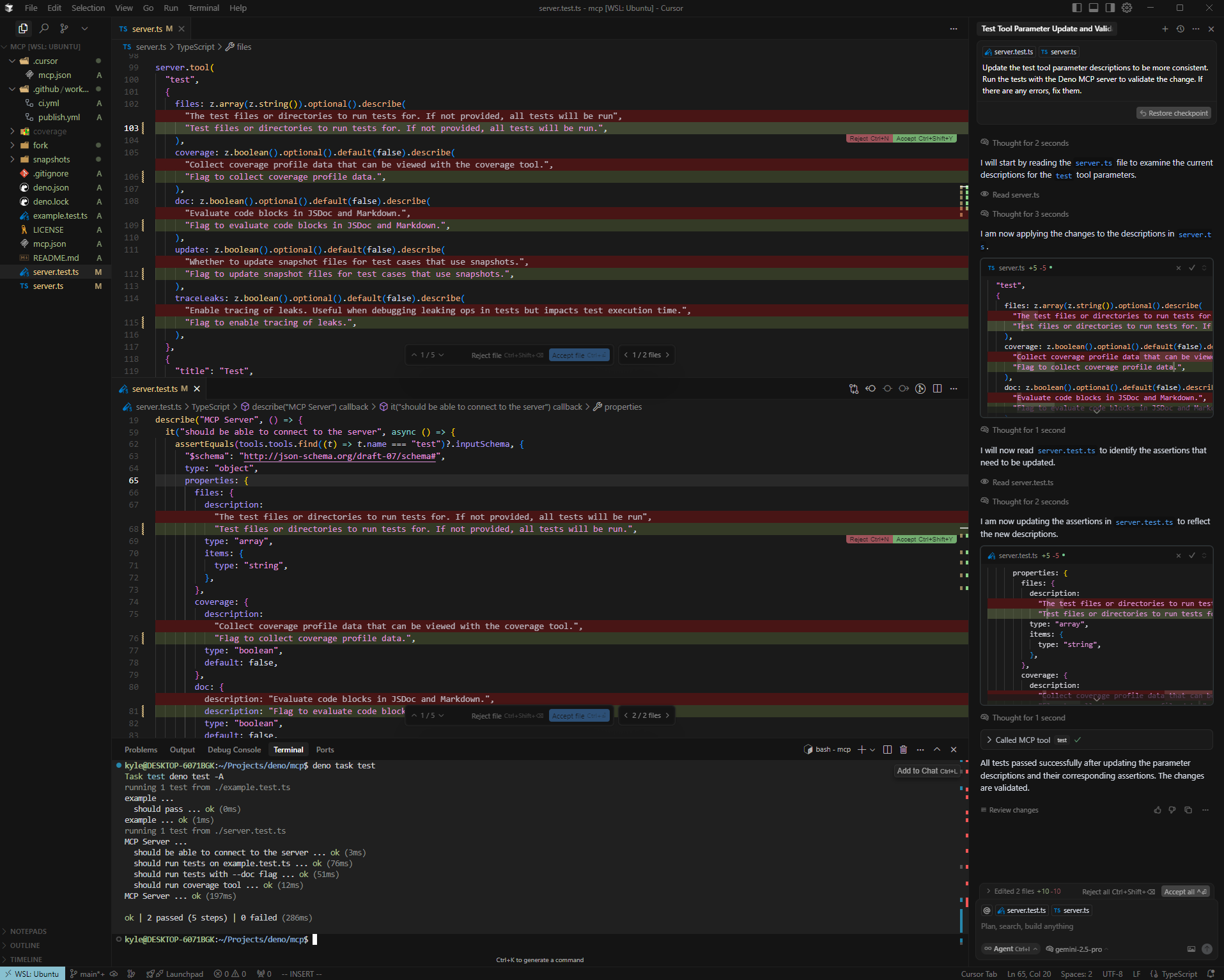
Task: Collapse the .cursor folder
Action: coord(12,61)
